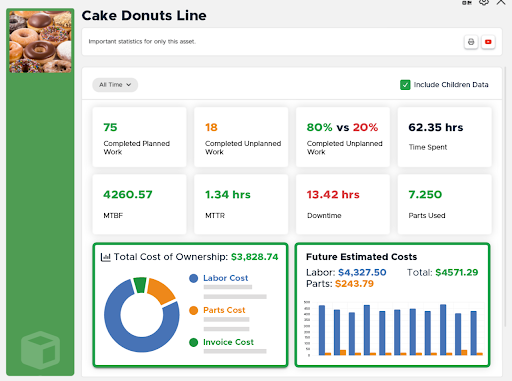Screen dimensions: 512x381
Task: Click the 13.42 hrs Downtime card
Action: (x=343, y=204)
